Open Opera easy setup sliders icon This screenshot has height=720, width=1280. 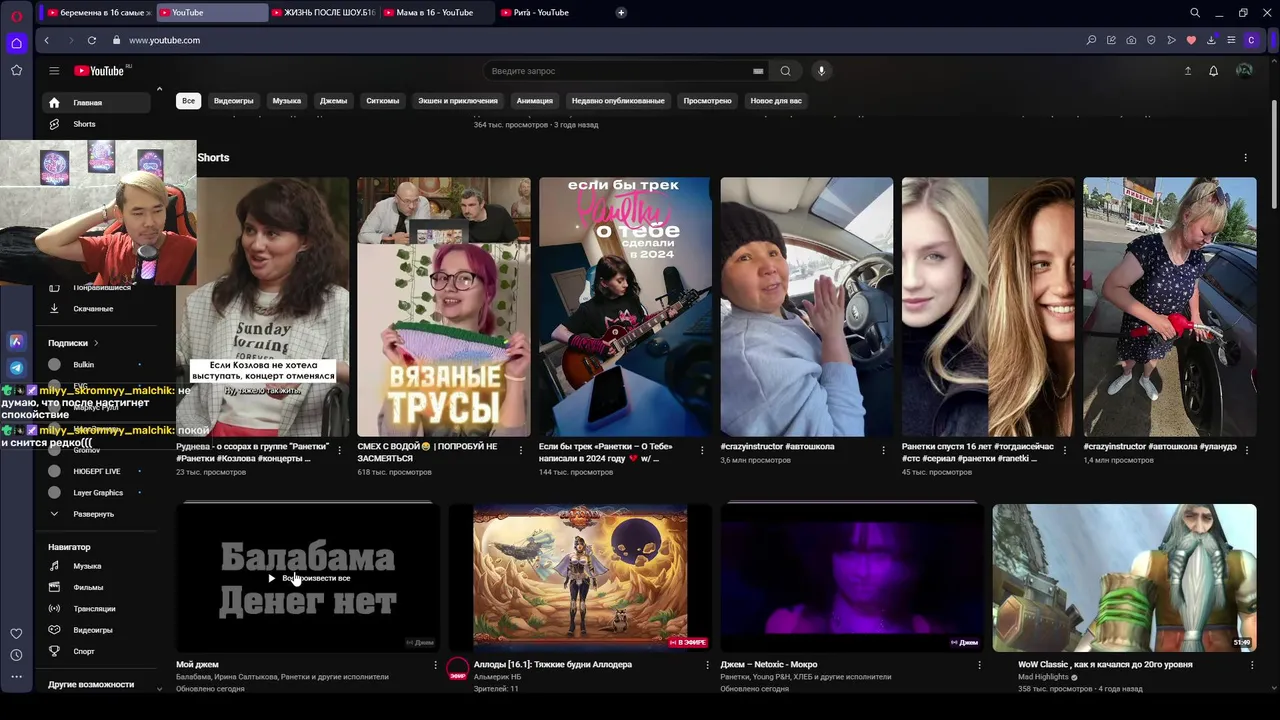point(1231,40)
